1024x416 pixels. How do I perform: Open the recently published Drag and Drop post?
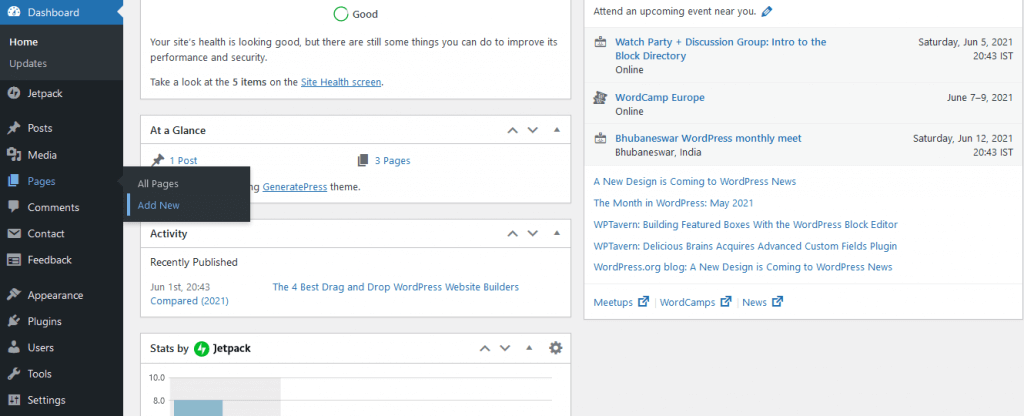(395, 287)
